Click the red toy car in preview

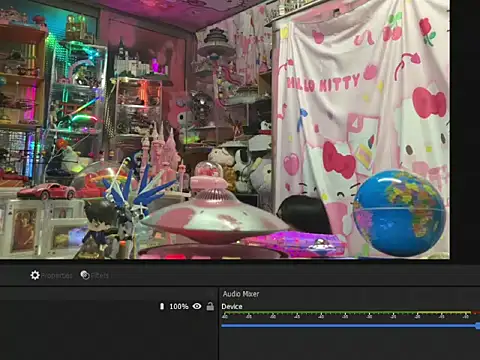pos(47,191)
